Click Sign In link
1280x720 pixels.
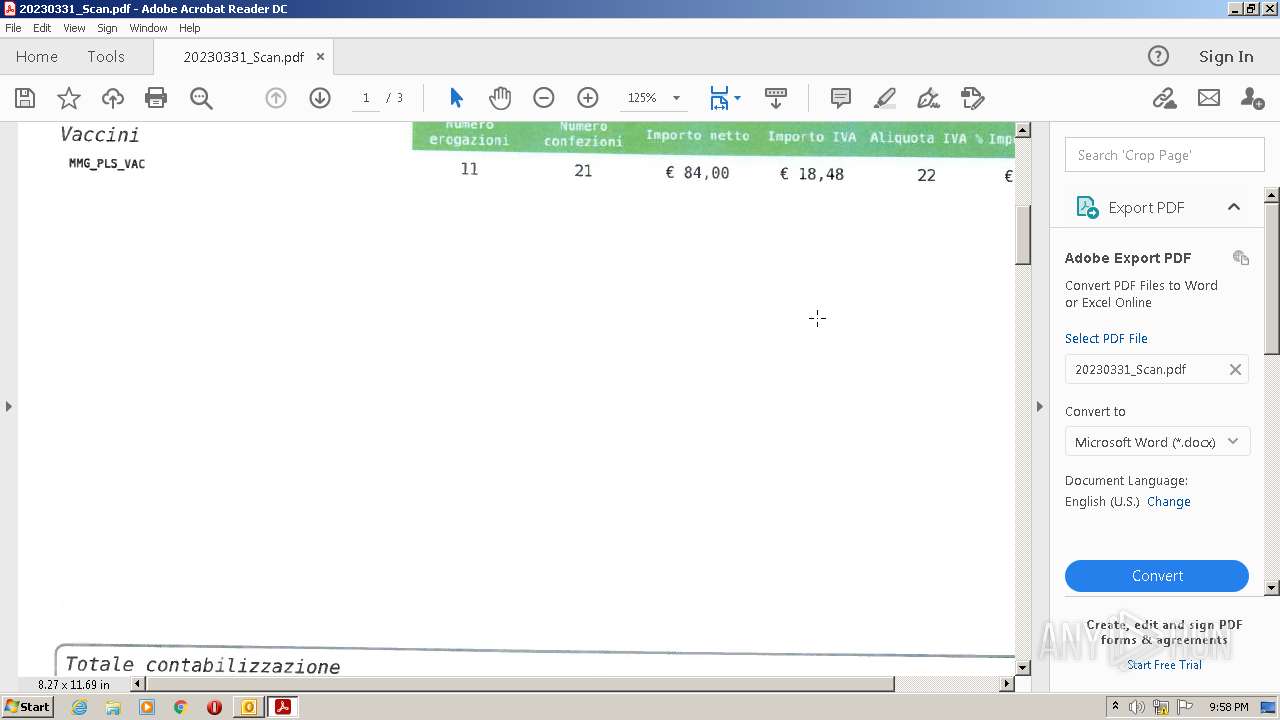click(x=1226, y=57)
